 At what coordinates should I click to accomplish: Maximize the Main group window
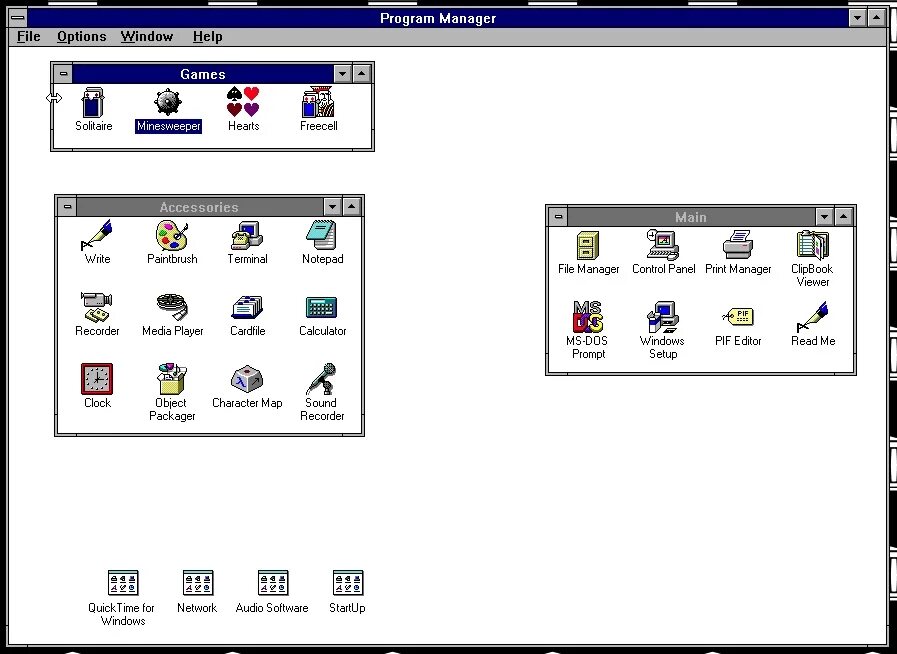click(x=843, y=217)
